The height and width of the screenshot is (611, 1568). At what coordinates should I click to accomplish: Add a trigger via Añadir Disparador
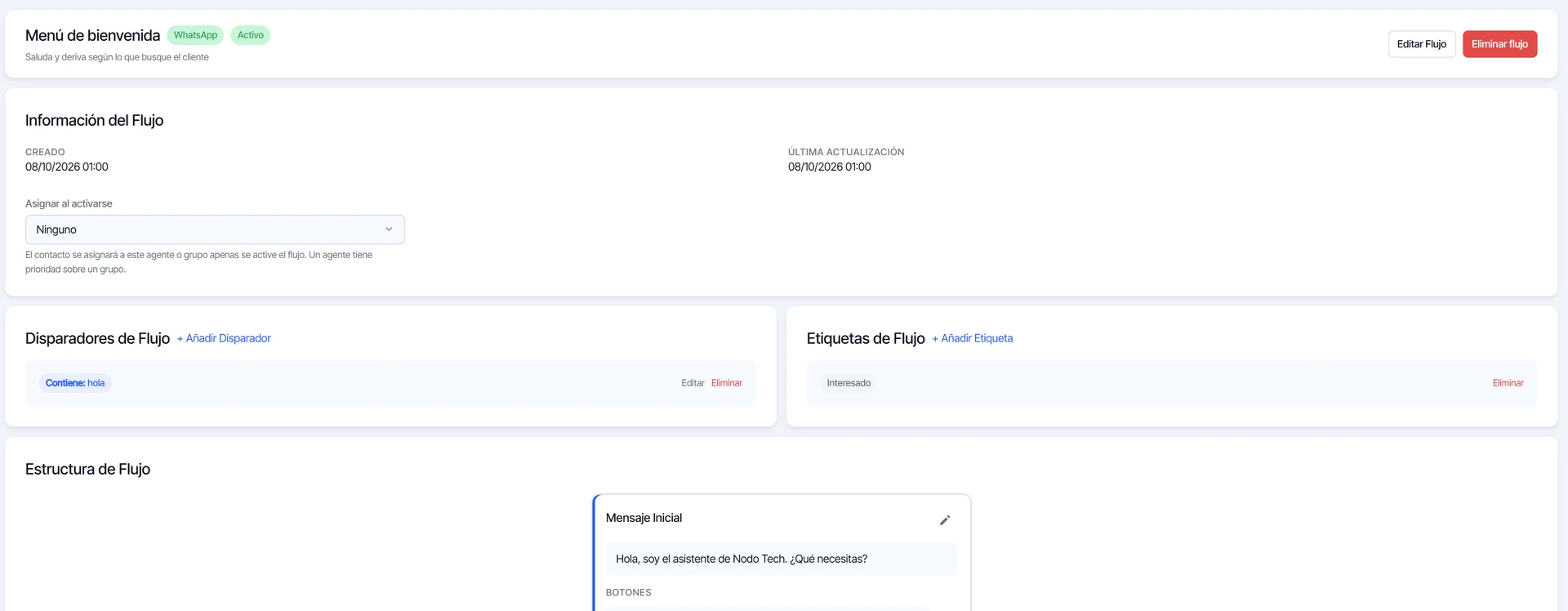coord(224,338)
